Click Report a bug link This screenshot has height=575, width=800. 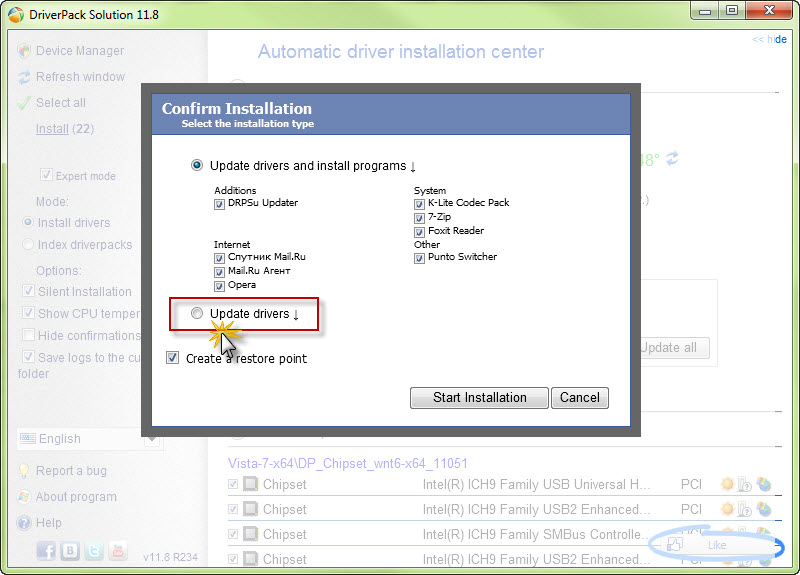71,470
